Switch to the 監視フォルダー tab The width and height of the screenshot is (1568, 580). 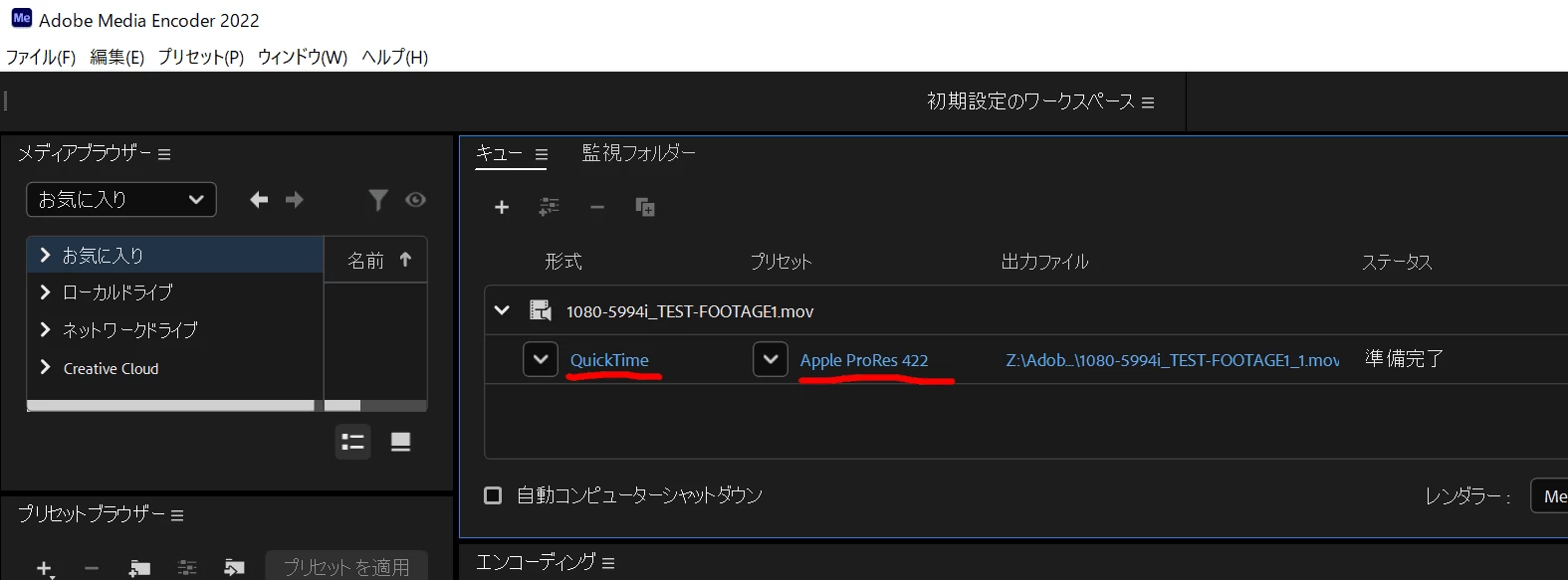[x=638, y=153]
